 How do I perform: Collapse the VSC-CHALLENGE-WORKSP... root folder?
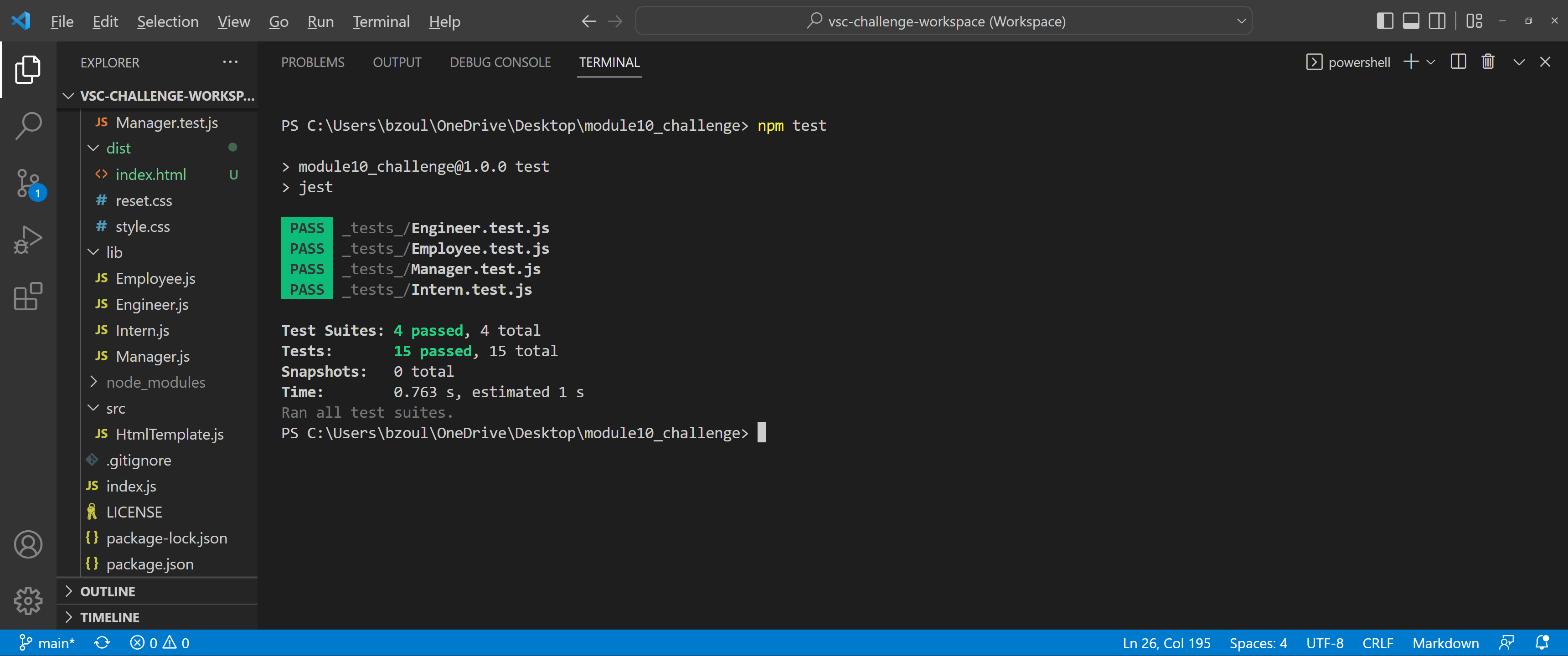(x=157, y=96)
